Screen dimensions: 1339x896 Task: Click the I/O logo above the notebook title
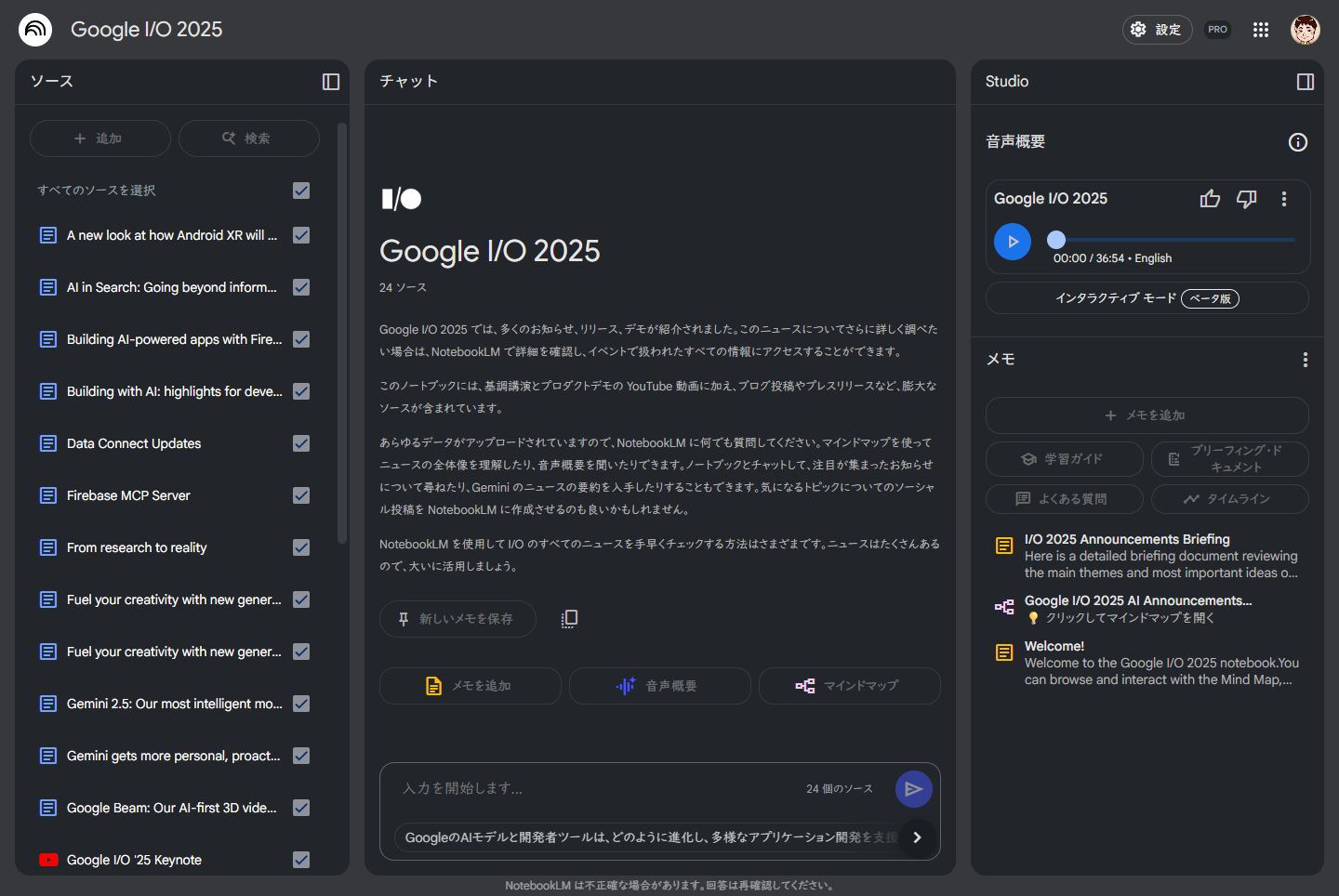pos(401,199)
